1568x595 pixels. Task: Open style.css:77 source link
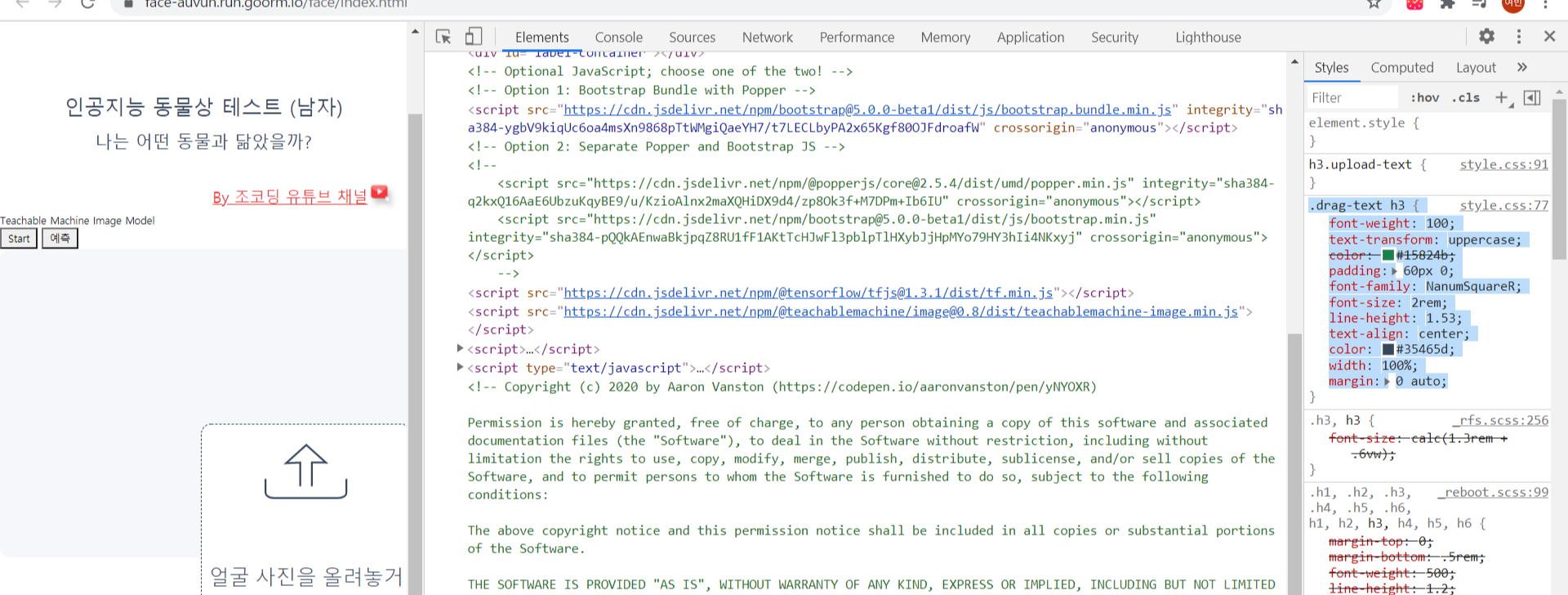[1503, 205]
